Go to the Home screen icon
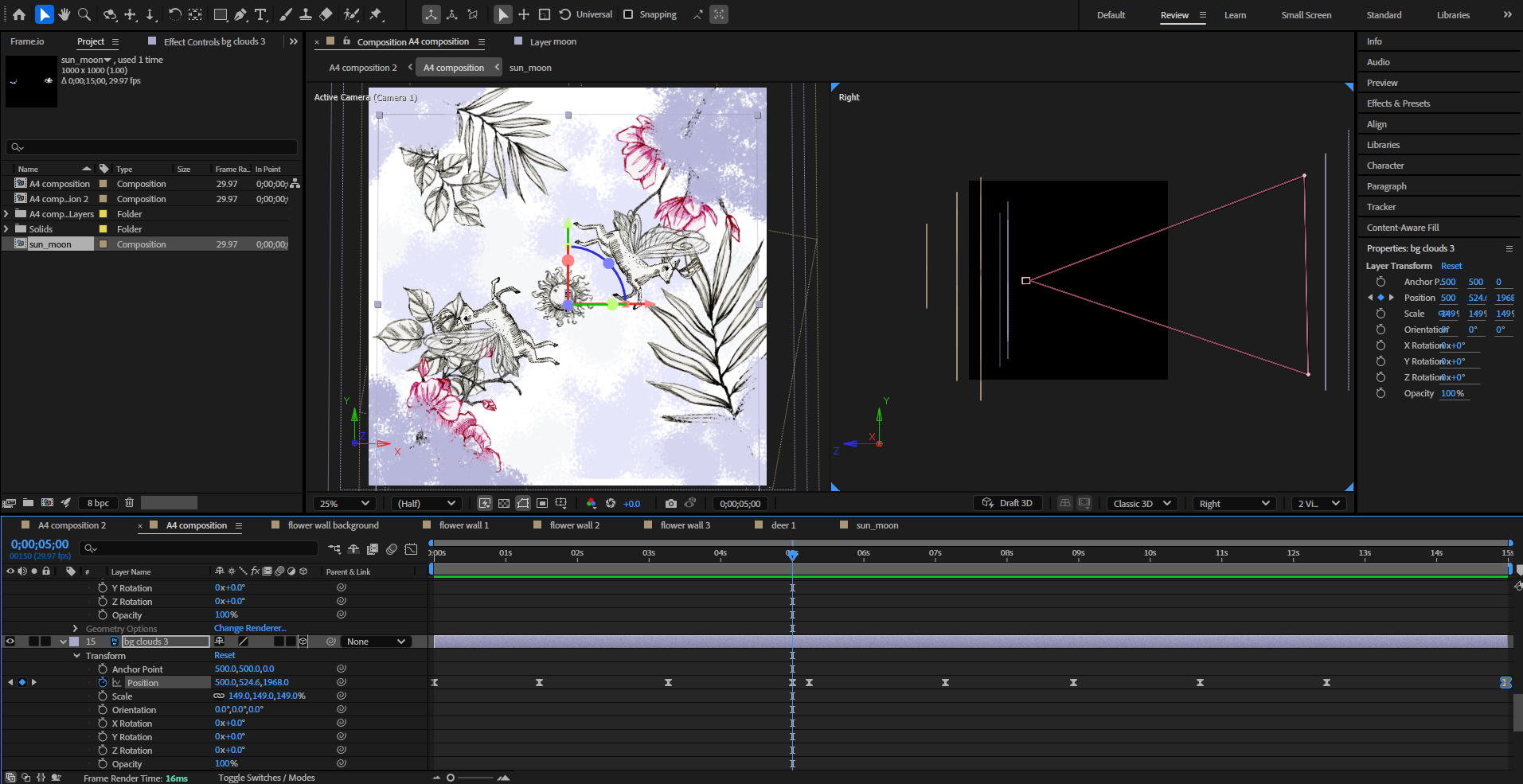This screenshot has height=784, width=1523. pos(19,14)
